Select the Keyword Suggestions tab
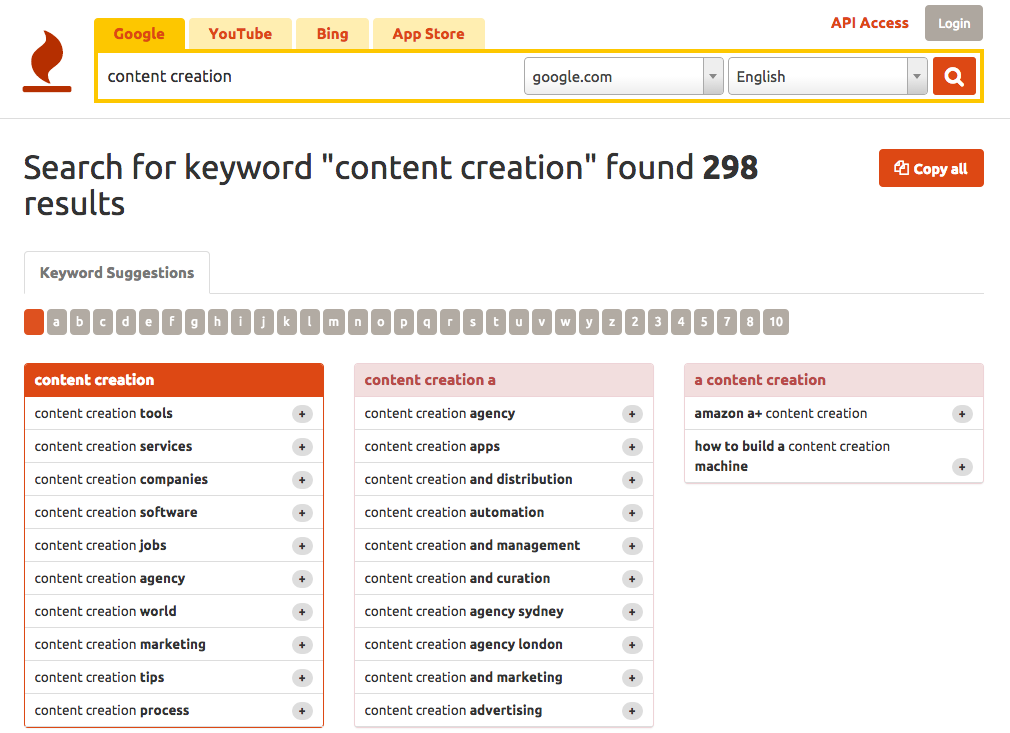 click(117, 272)
